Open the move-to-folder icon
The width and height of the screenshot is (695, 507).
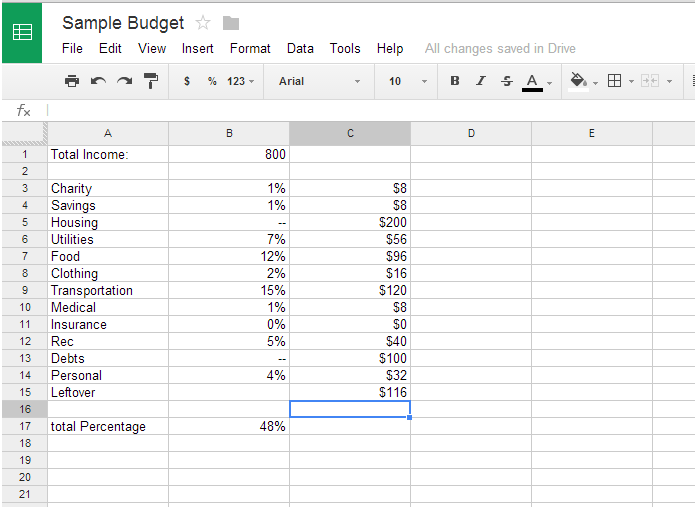(x=231, y=23)
